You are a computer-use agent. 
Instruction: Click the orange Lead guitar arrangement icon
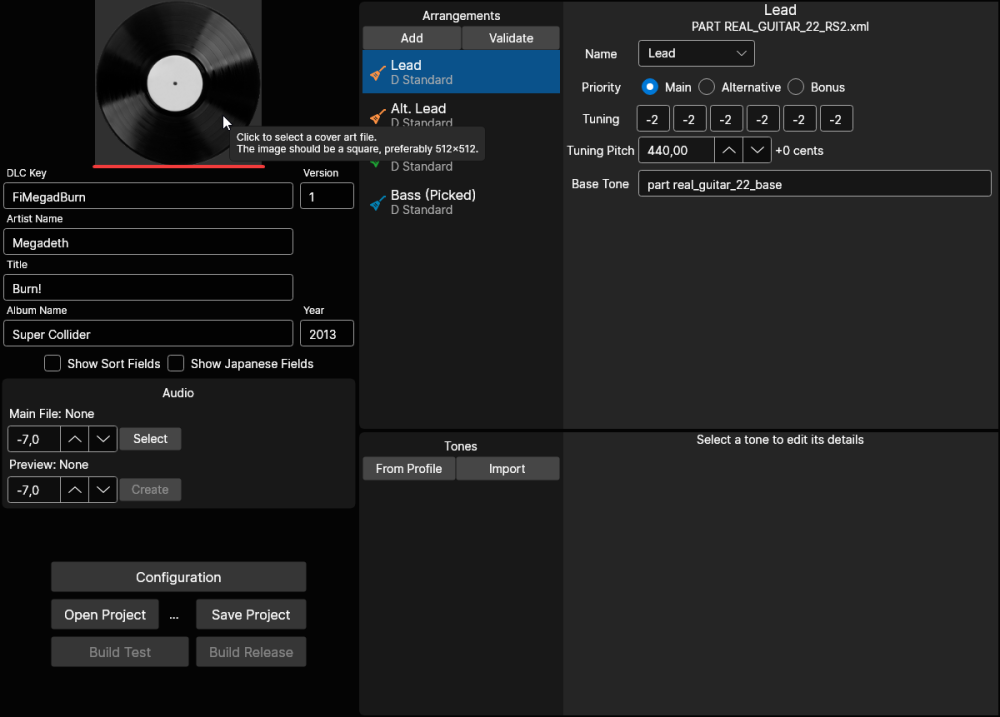[x=376, y=73]
